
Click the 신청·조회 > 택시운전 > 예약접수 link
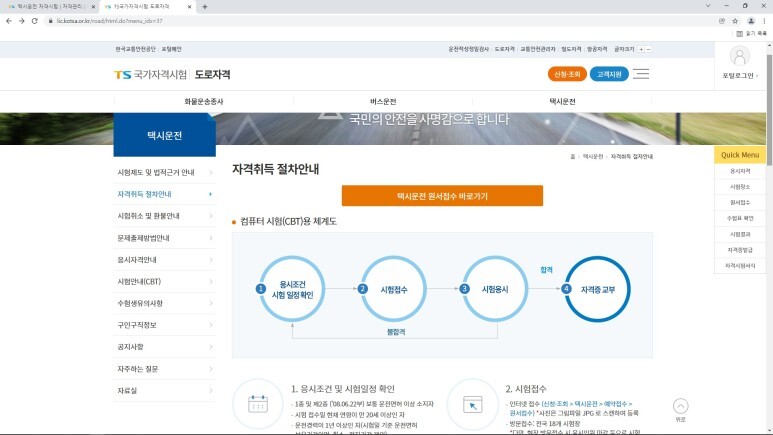coord(587,404)
